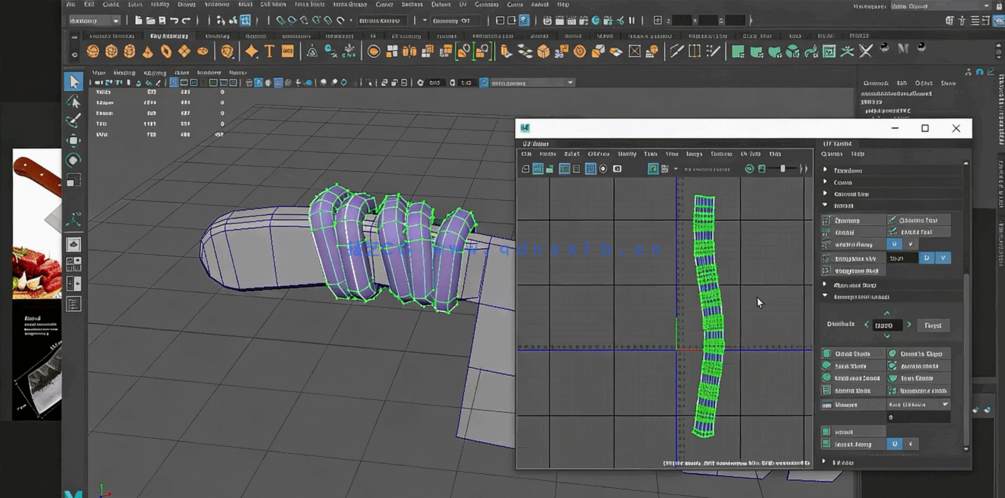Create a polygon cone from the shelf
This screenshot has height=498, width=1005.
click(147, 51)
